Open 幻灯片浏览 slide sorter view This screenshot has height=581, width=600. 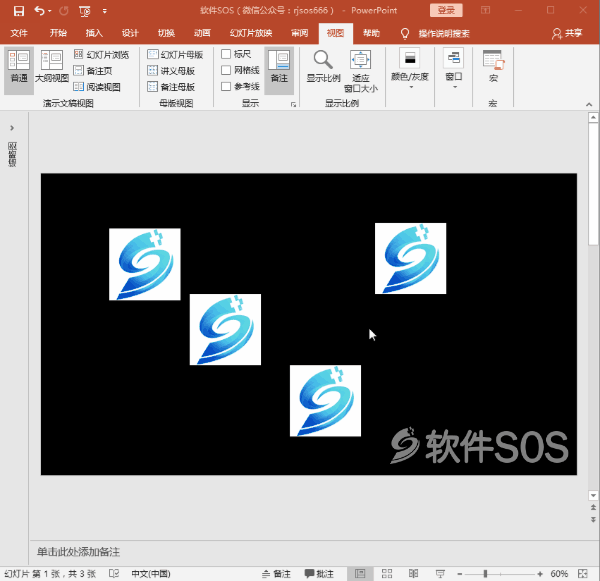click(101, 54)
